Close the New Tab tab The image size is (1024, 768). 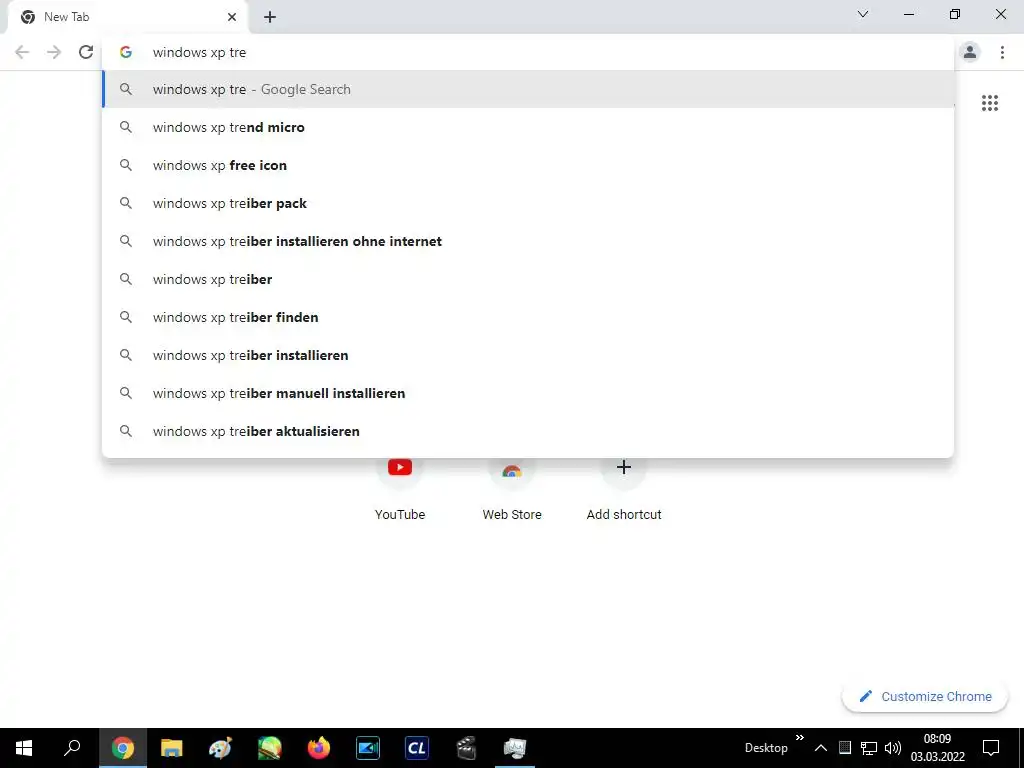point(232,17)
